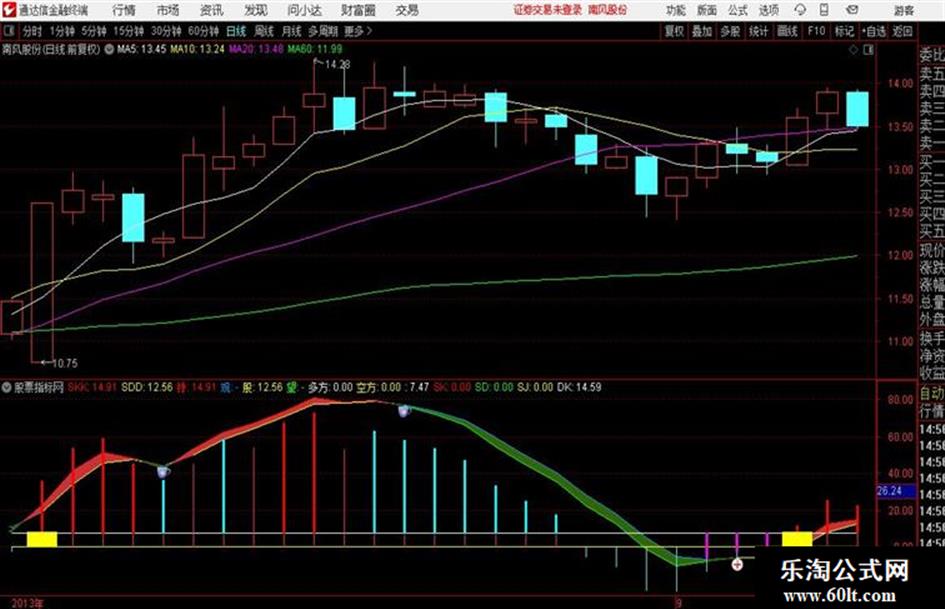Expand the 更多 periods chevron
Viewport: 945px width, 609px height.
point(369,31)
